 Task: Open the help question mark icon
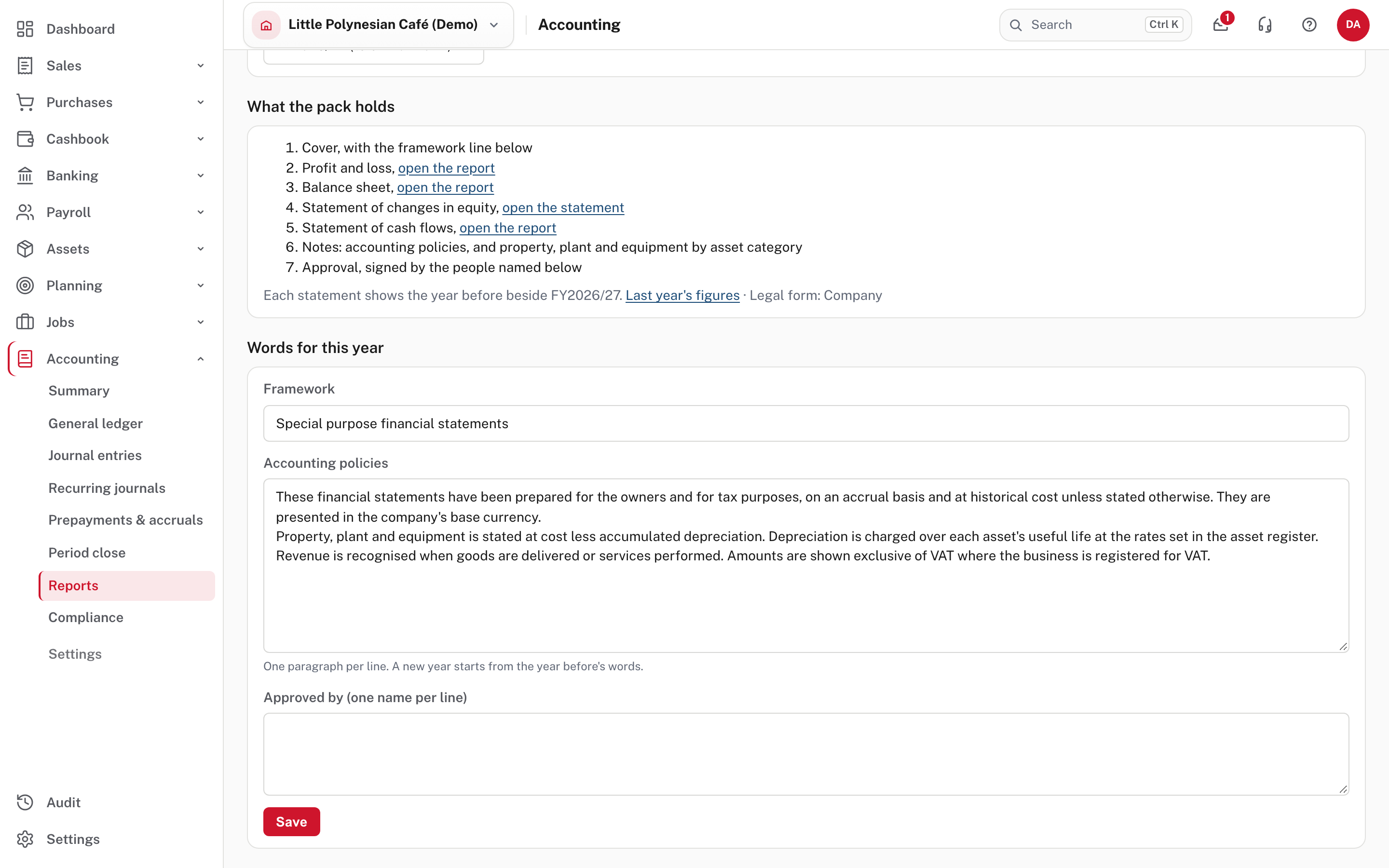click(x=1309, y=25)
